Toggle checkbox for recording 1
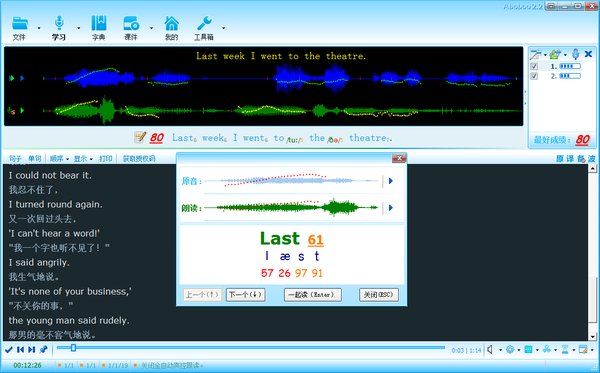The height and width of the screenshot is (373, 600). (534, 67)
